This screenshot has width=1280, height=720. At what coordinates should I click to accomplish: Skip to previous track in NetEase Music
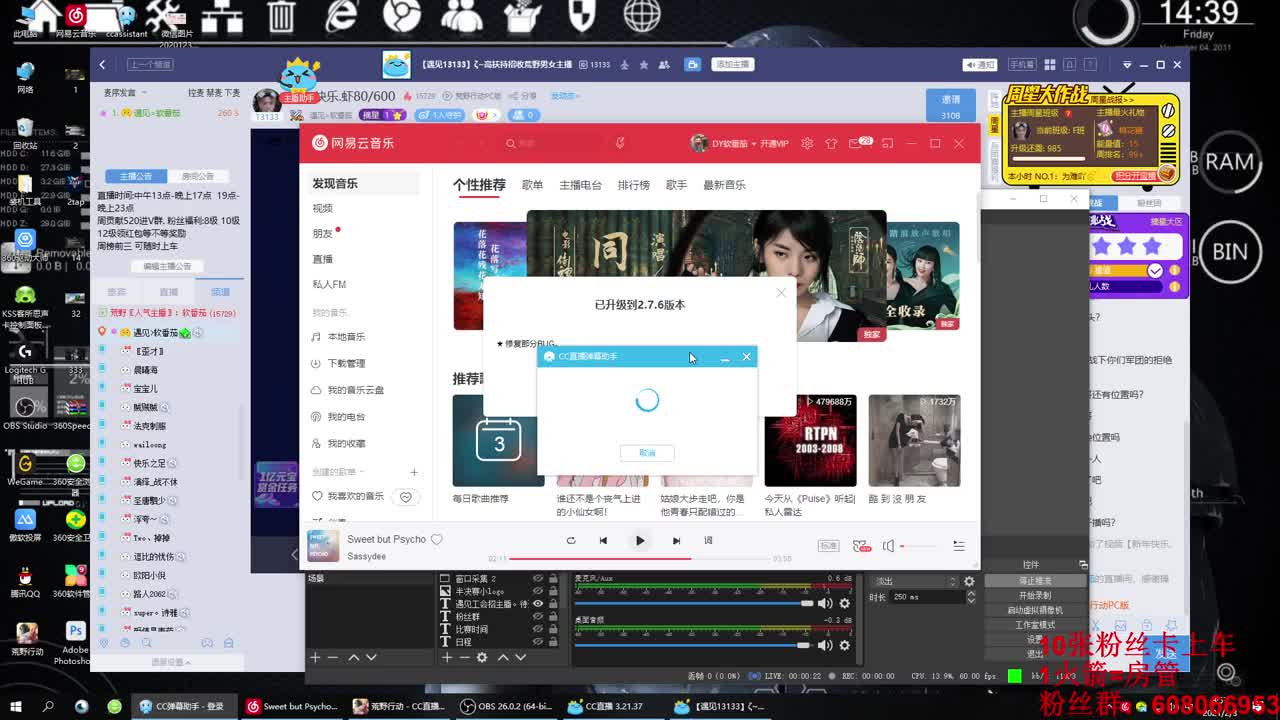click(x=603, y=541)
